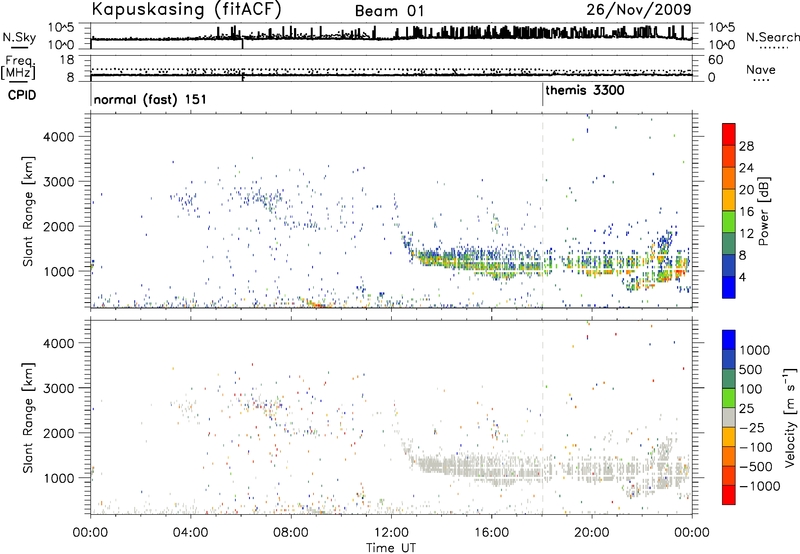The height and width of the screenshot is (554, 800).
Task: Click the 'Power [dB]' colorbar label
Action: (x=763, y=211)
